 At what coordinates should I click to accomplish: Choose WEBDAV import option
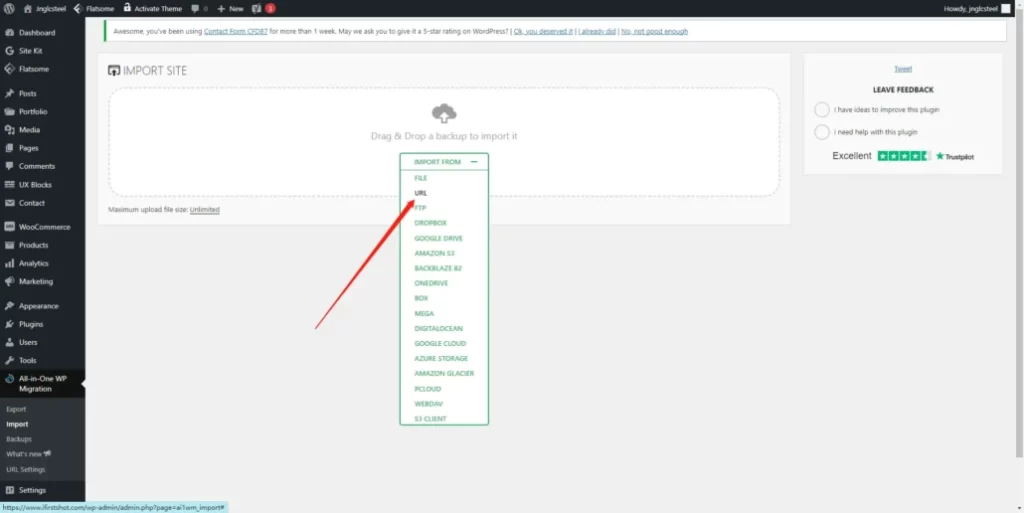(x=428, y=404)
